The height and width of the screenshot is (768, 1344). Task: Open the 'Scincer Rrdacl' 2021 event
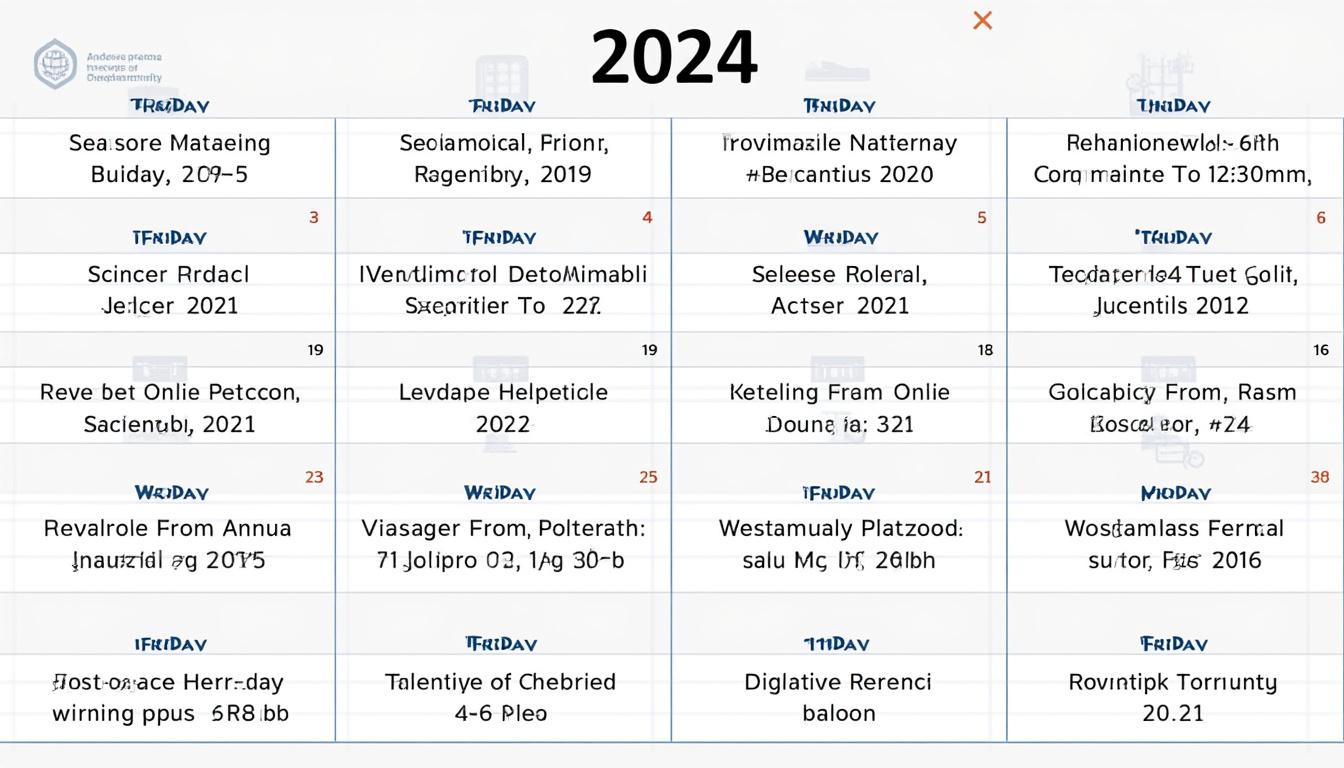(169, 290)
